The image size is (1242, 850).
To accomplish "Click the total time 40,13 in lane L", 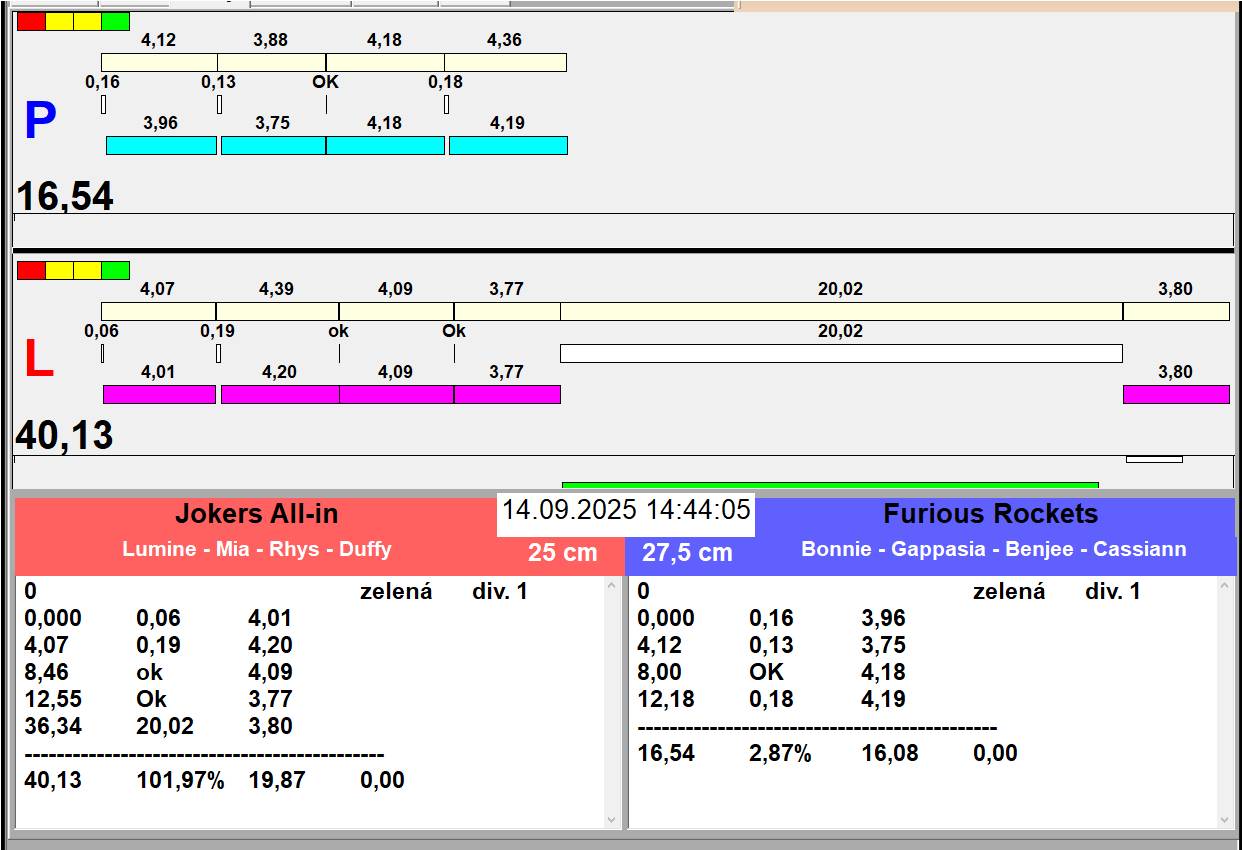I will coord(65,436).
